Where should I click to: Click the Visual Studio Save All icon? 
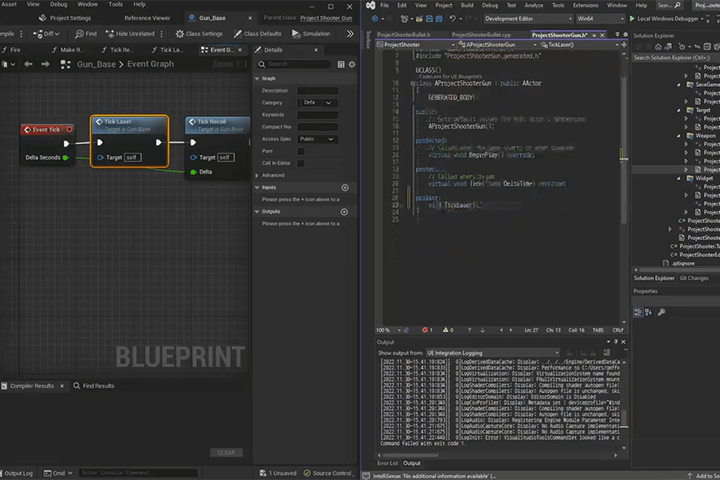439,19
